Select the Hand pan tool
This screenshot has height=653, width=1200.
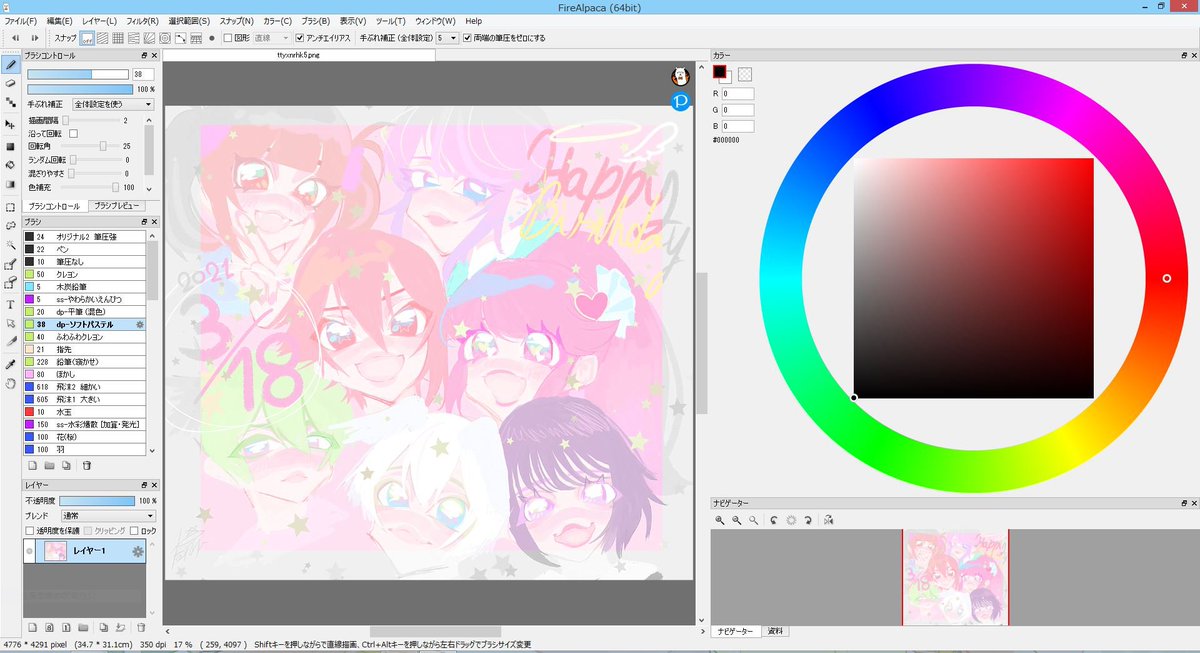tap(10, 383)
